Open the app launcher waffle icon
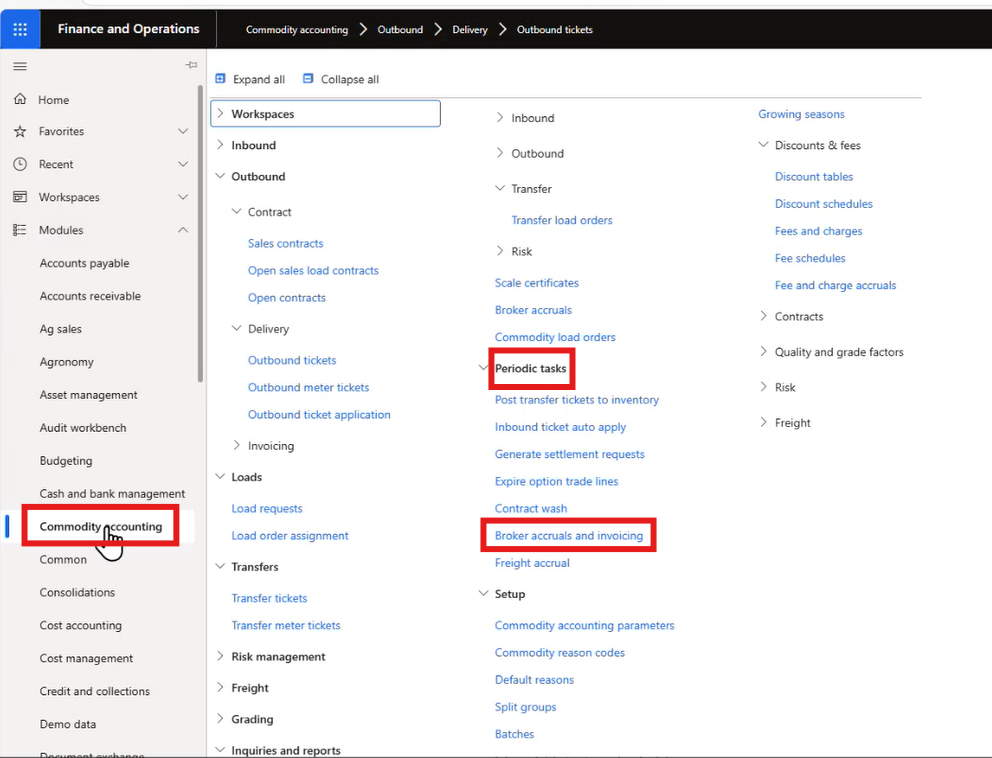 (x=20, y=29)
